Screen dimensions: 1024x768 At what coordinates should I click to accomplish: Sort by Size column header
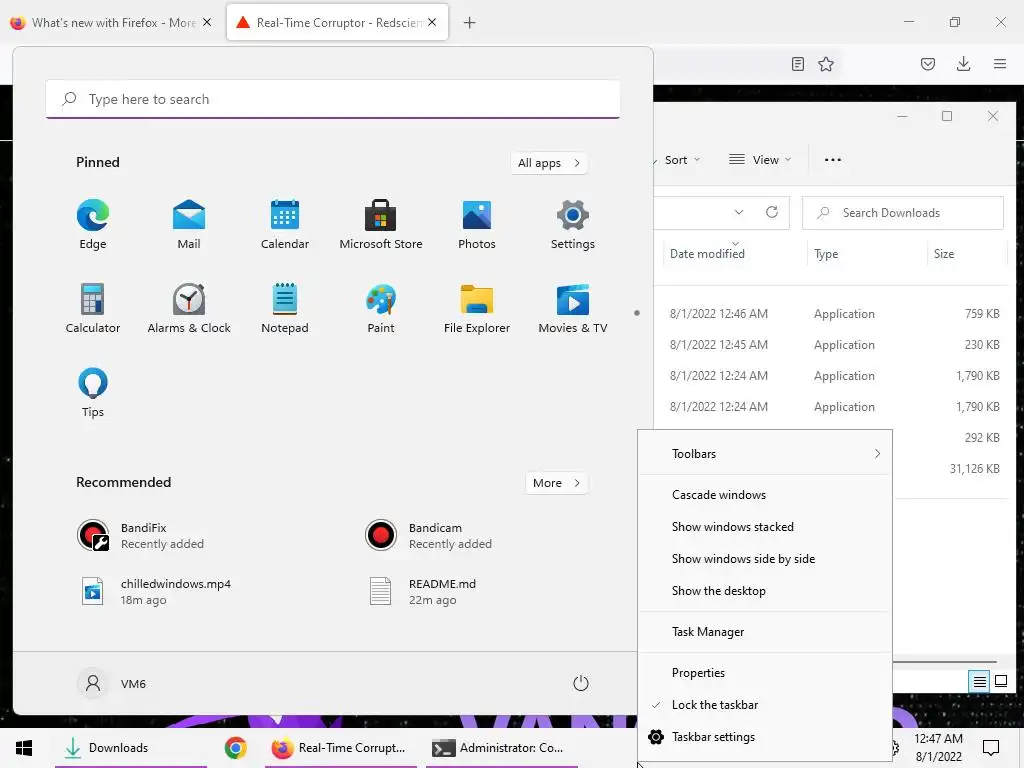pyautogui.click(x=967, y=254)
